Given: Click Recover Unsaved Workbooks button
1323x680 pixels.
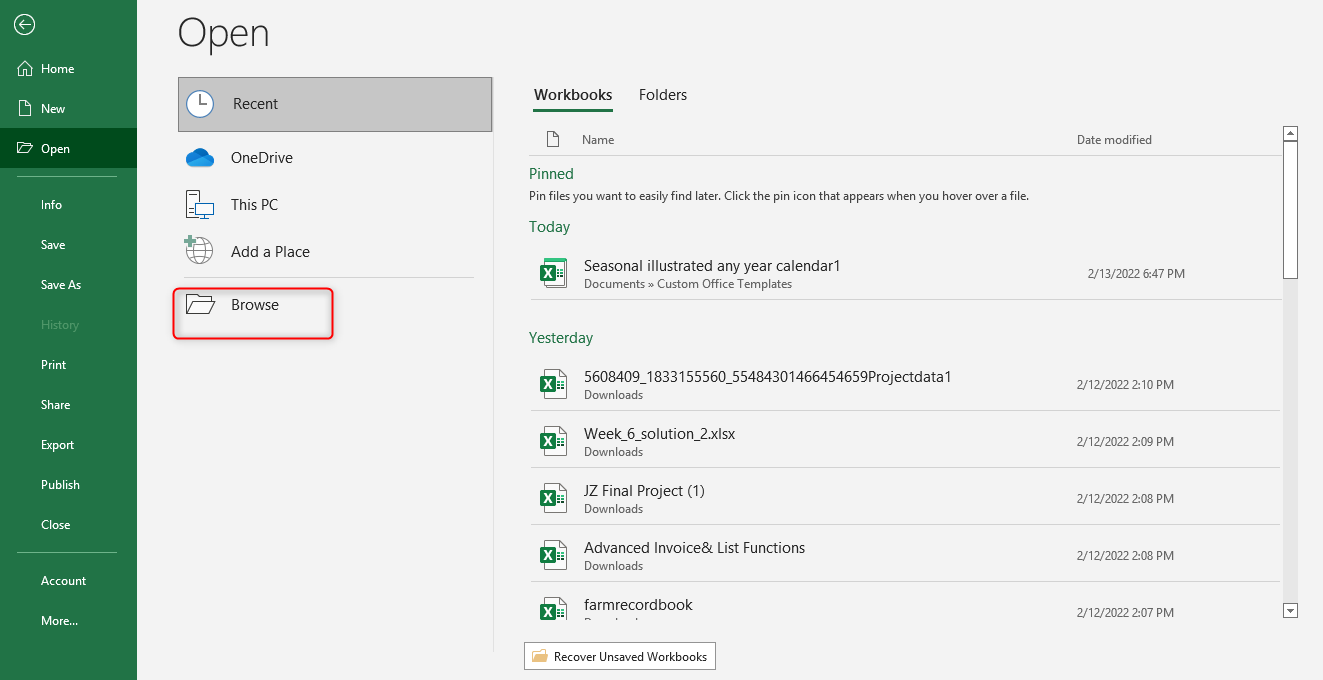Looking at the screenshot, I should (x=620, y=657).
